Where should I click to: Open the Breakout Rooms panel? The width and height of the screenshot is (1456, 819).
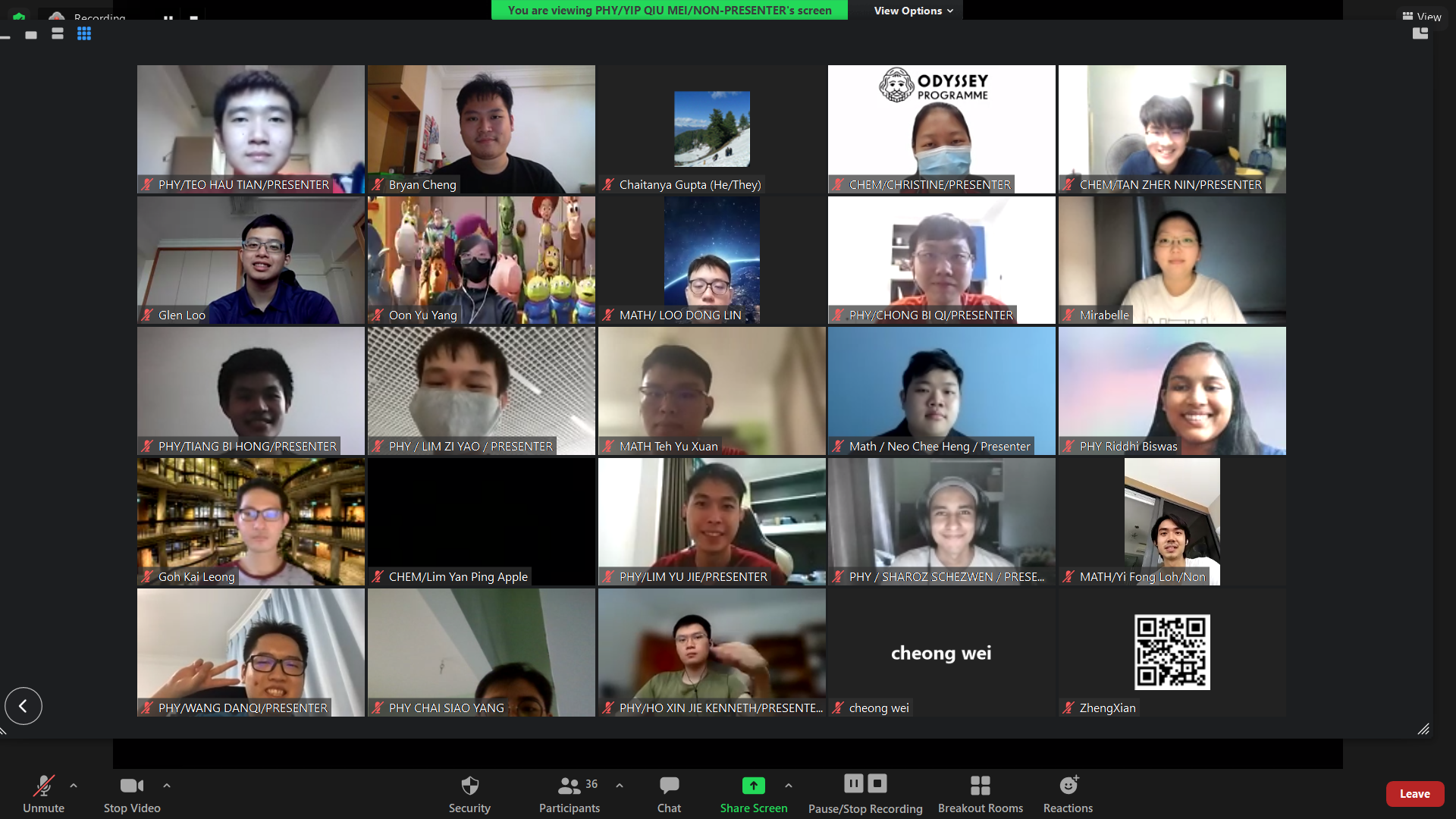[980, 793]
